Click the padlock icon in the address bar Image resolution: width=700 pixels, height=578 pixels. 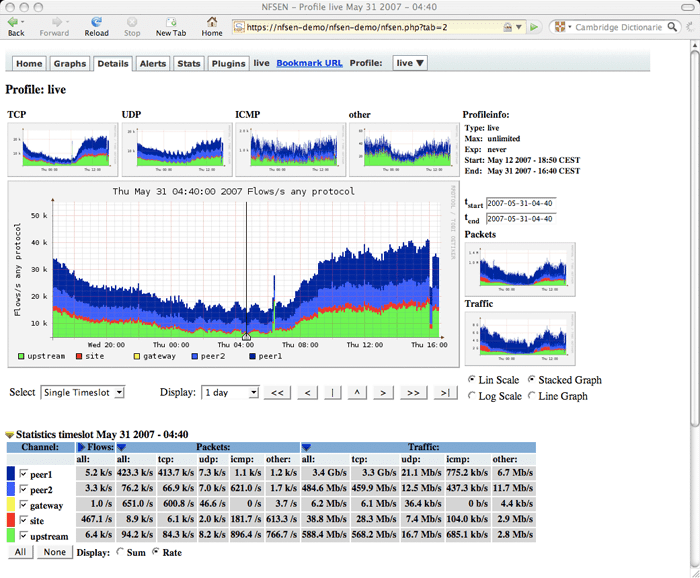(508, 27)
